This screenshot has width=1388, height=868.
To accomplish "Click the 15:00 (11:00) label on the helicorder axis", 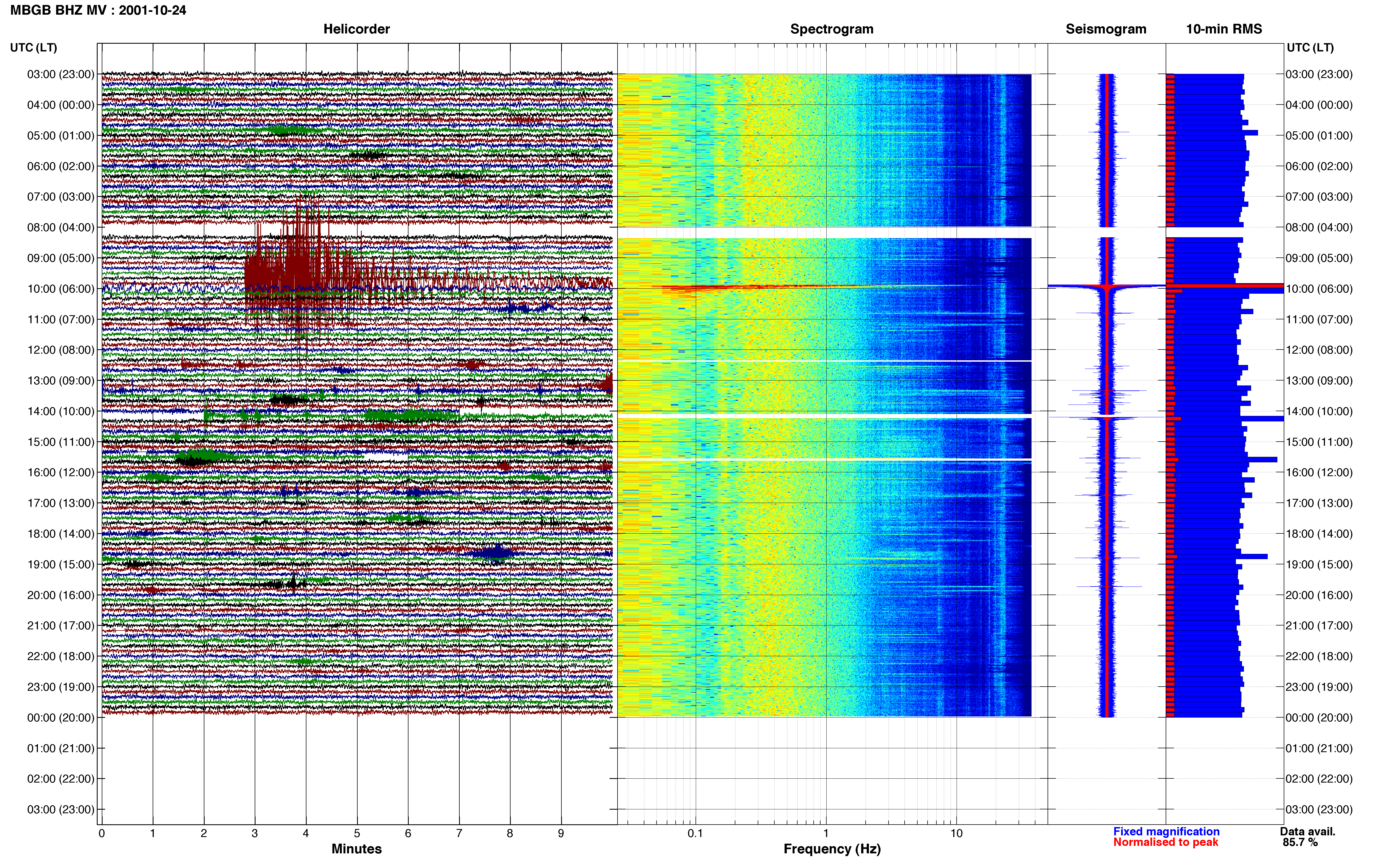I will 60,442.
